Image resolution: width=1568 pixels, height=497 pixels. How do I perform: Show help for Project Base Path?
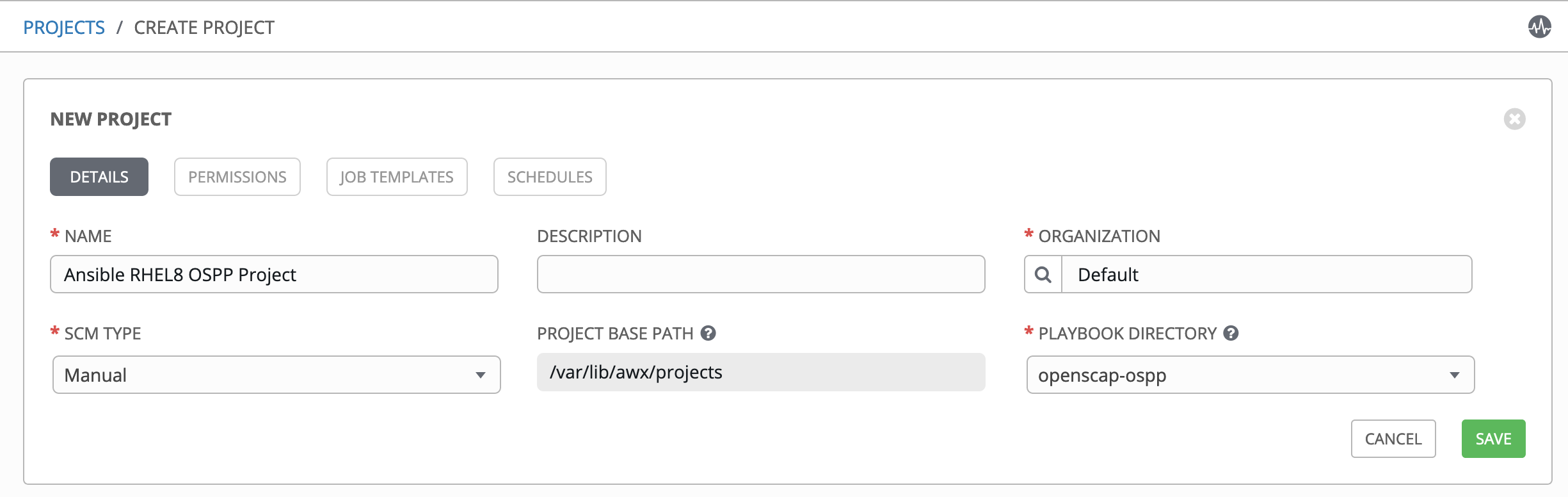708,333
